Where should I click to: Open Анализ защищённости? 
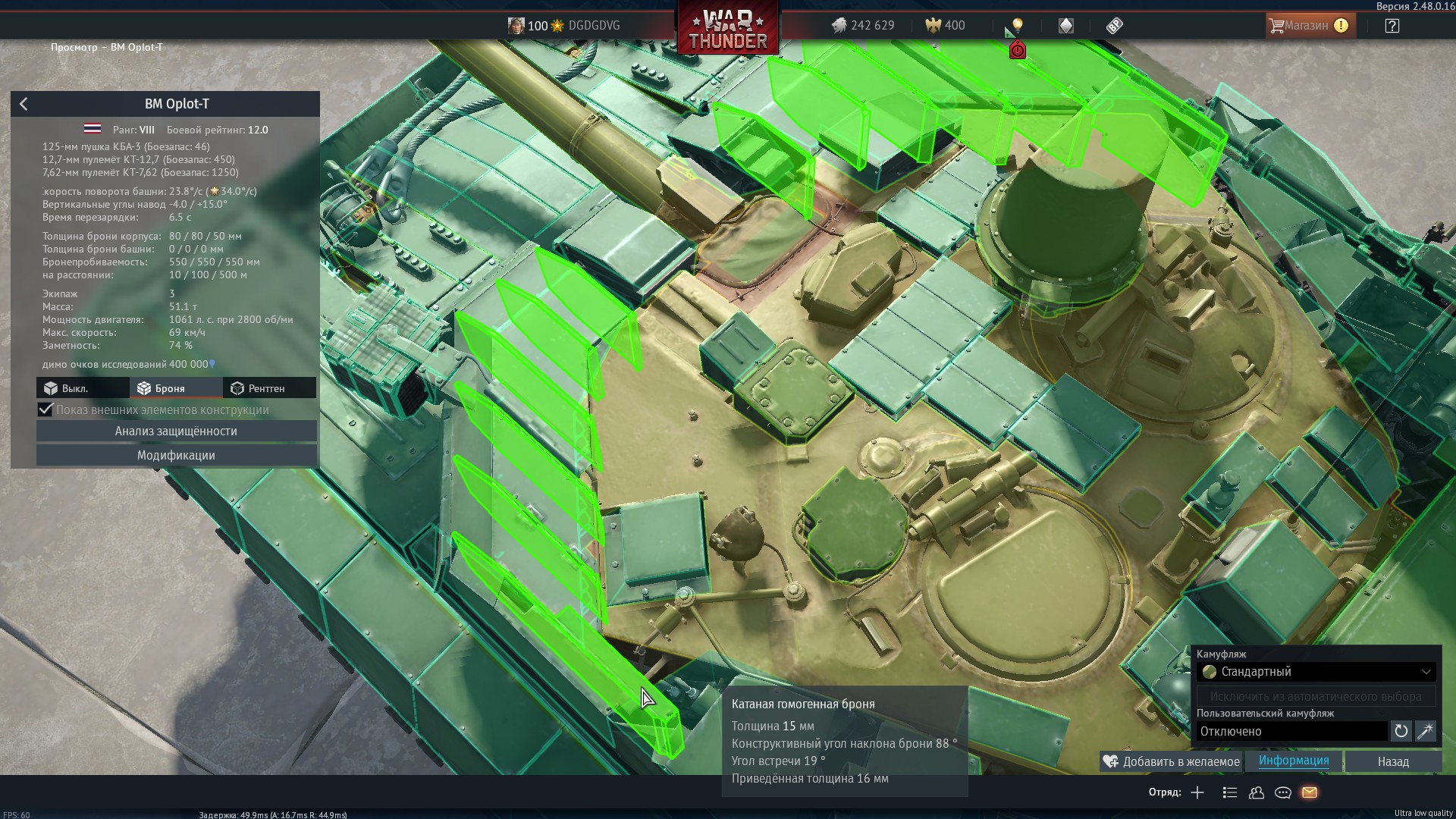[176, 431]
